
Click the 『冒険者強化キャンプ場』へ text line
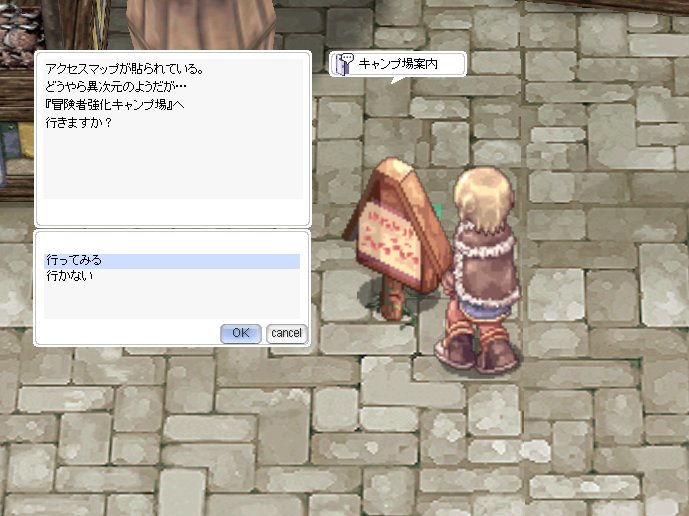pos(114,105)
